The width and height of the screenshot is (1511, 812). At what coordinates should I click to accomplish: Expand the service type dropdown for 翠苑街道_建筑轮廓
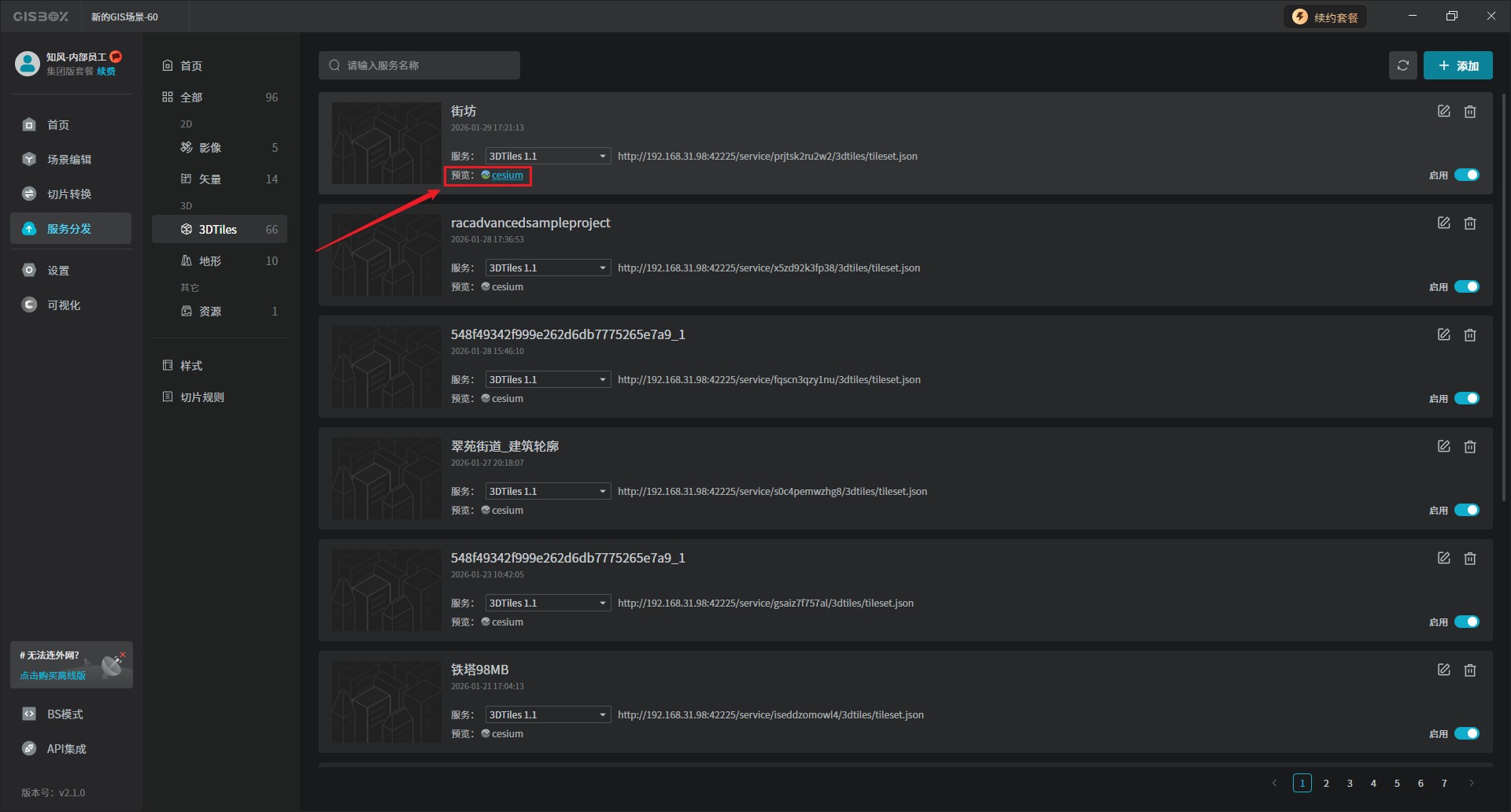548,491
